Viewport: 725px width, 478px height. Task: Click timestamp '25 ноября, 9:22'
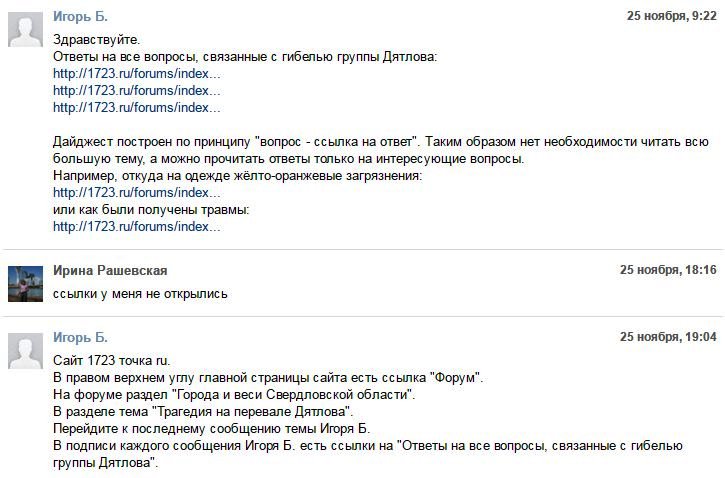tap(671, 16)
